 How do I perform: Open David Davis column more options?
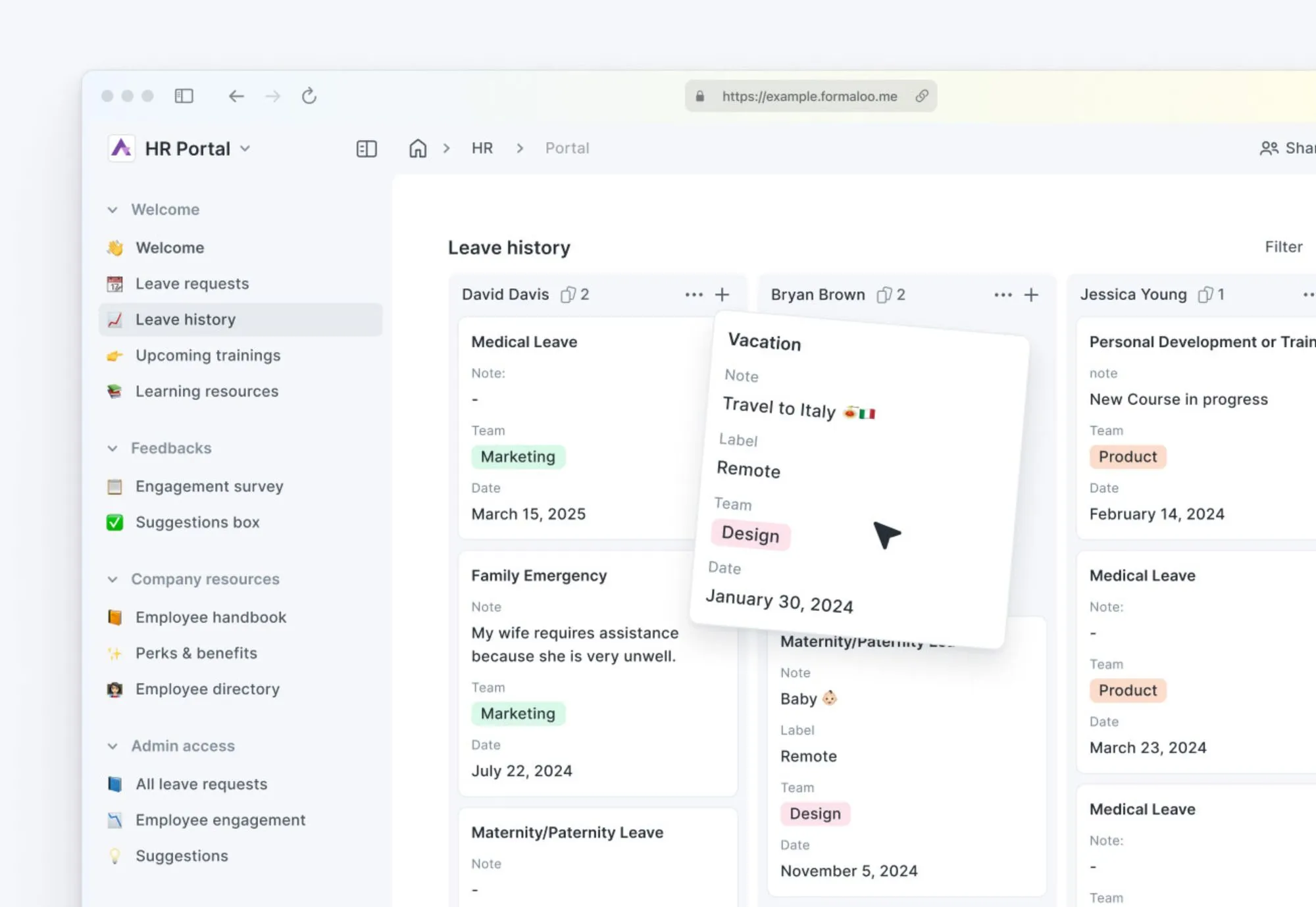coord(694,294)
